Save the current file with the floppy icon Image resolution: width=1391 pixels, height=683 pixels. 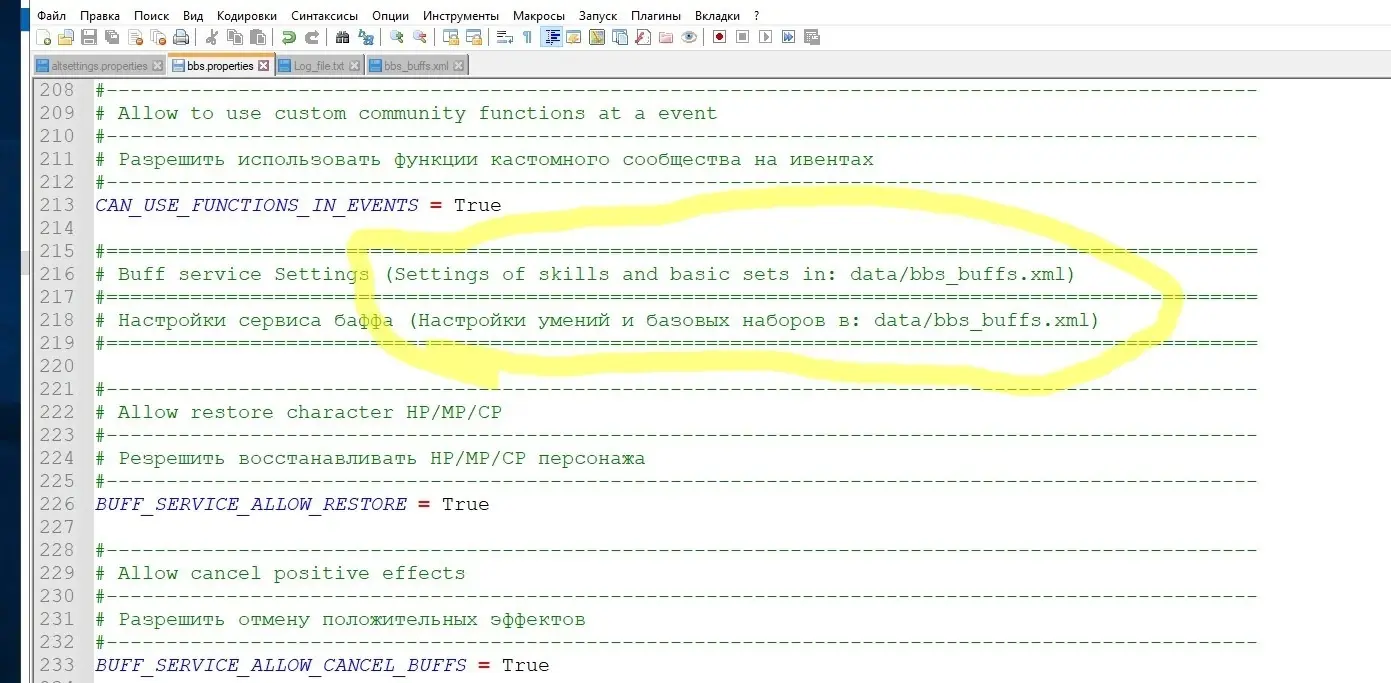click(x=89, y=37)
